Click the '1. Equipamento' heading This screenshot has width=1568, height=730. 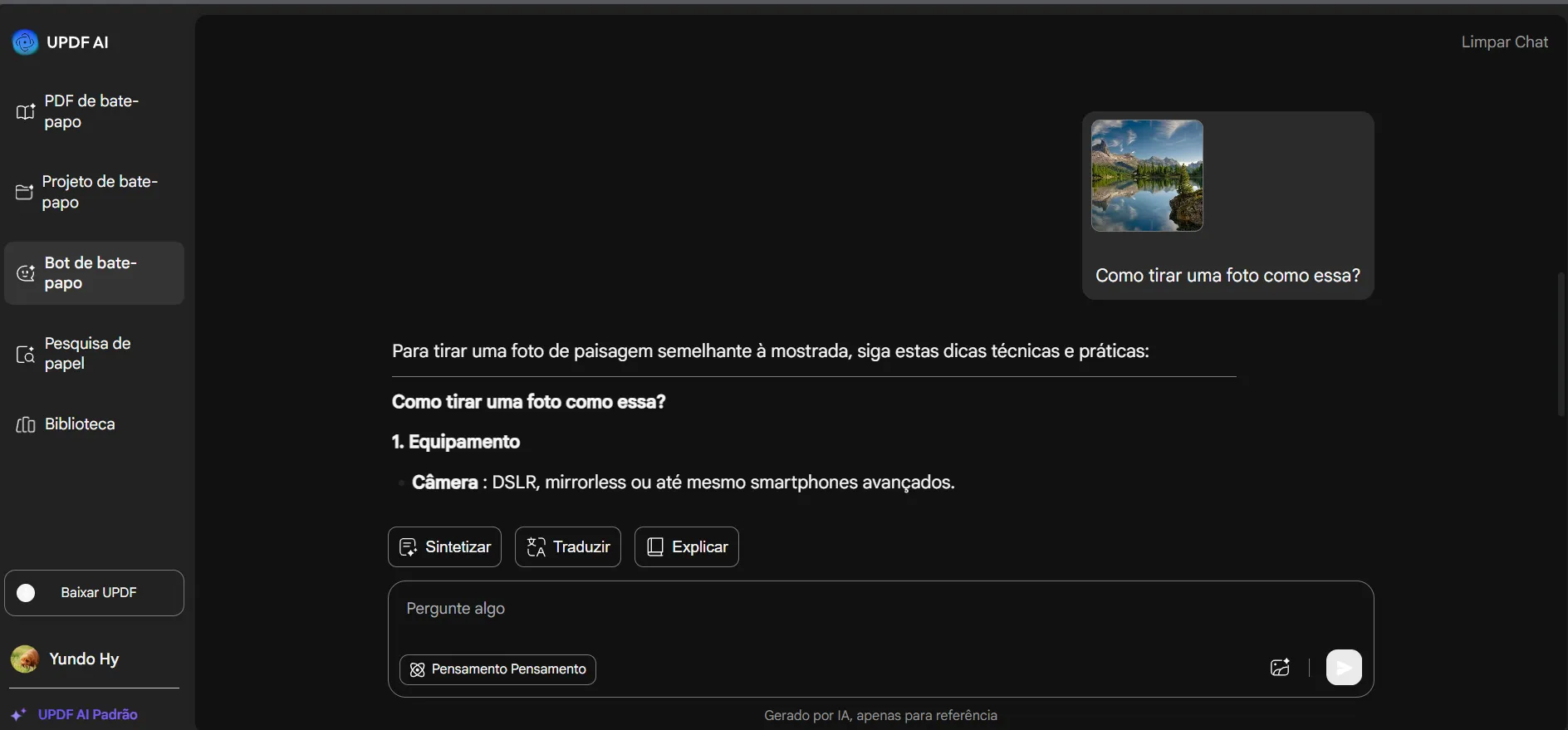456,442
